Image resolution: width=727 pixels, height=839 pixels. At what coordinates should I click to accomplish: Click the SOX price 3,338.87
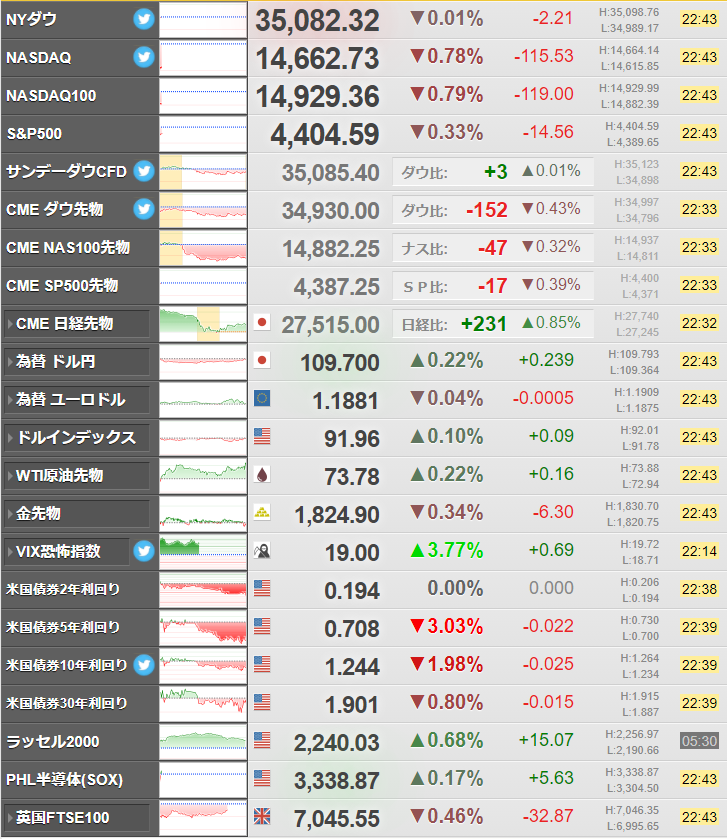click(337, 781)
